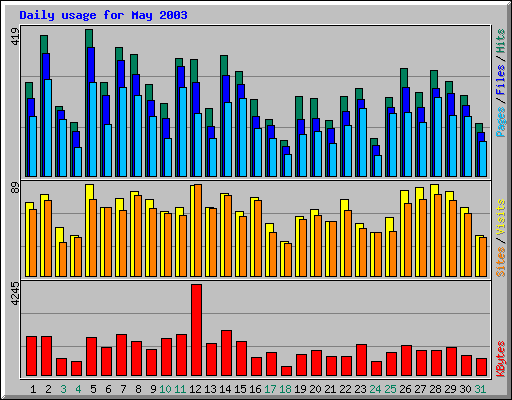The image size is (512, 400).
Task: Click day 30 on the x-axis
Action: click(465, 389)
